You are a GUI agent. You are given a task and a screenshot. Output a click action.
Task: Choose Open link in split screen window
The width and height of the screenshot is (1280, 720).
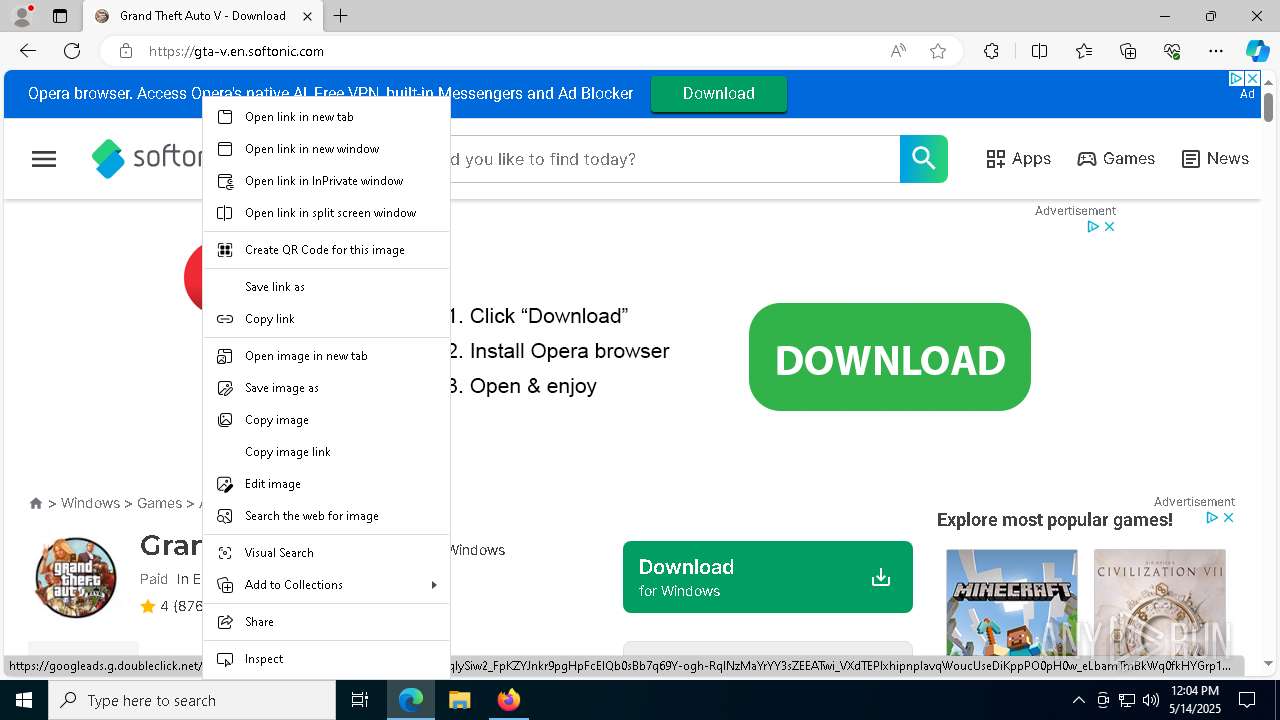(326, 213)
